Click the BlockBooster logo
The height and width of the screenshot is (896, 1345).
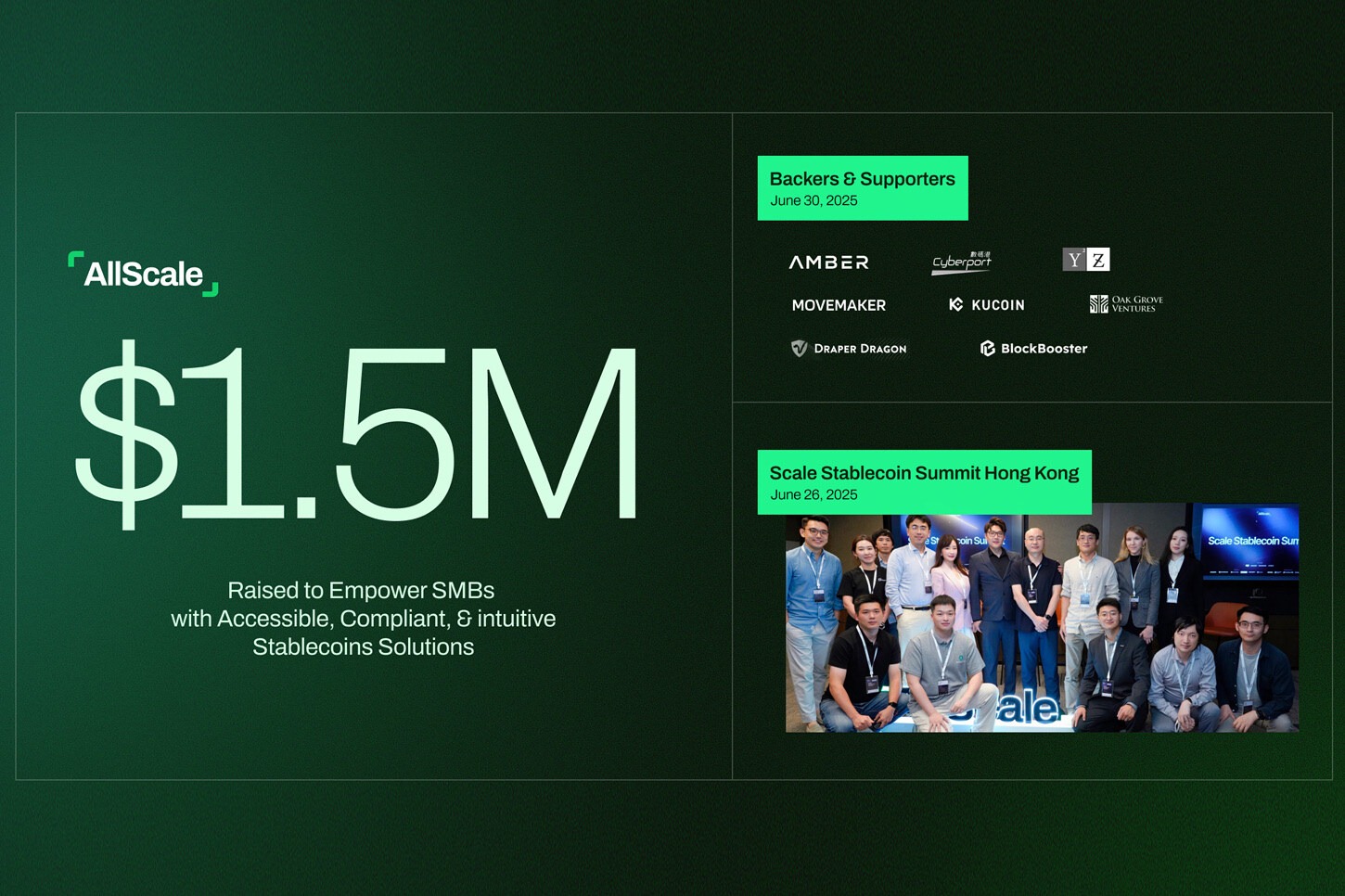tap(1033, 349)
